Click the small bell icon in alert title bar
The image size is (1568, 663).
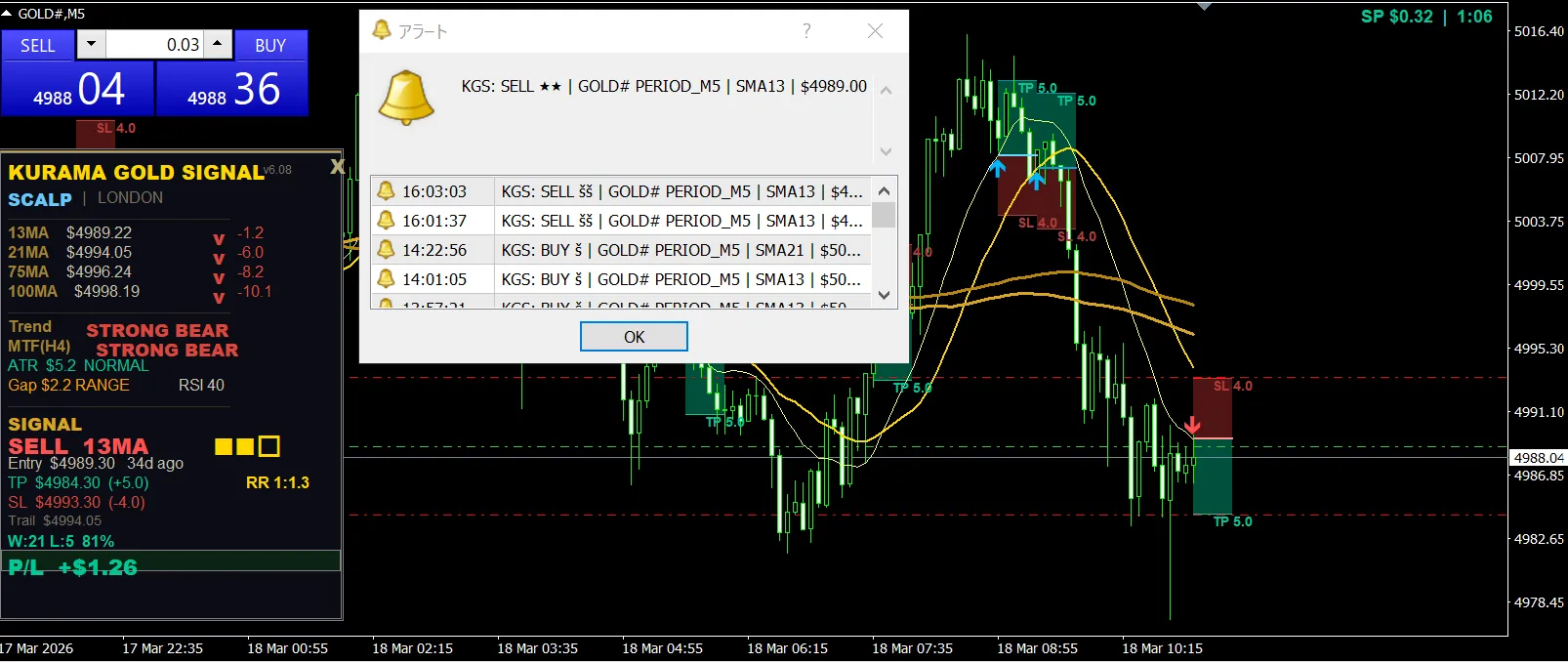381,31
